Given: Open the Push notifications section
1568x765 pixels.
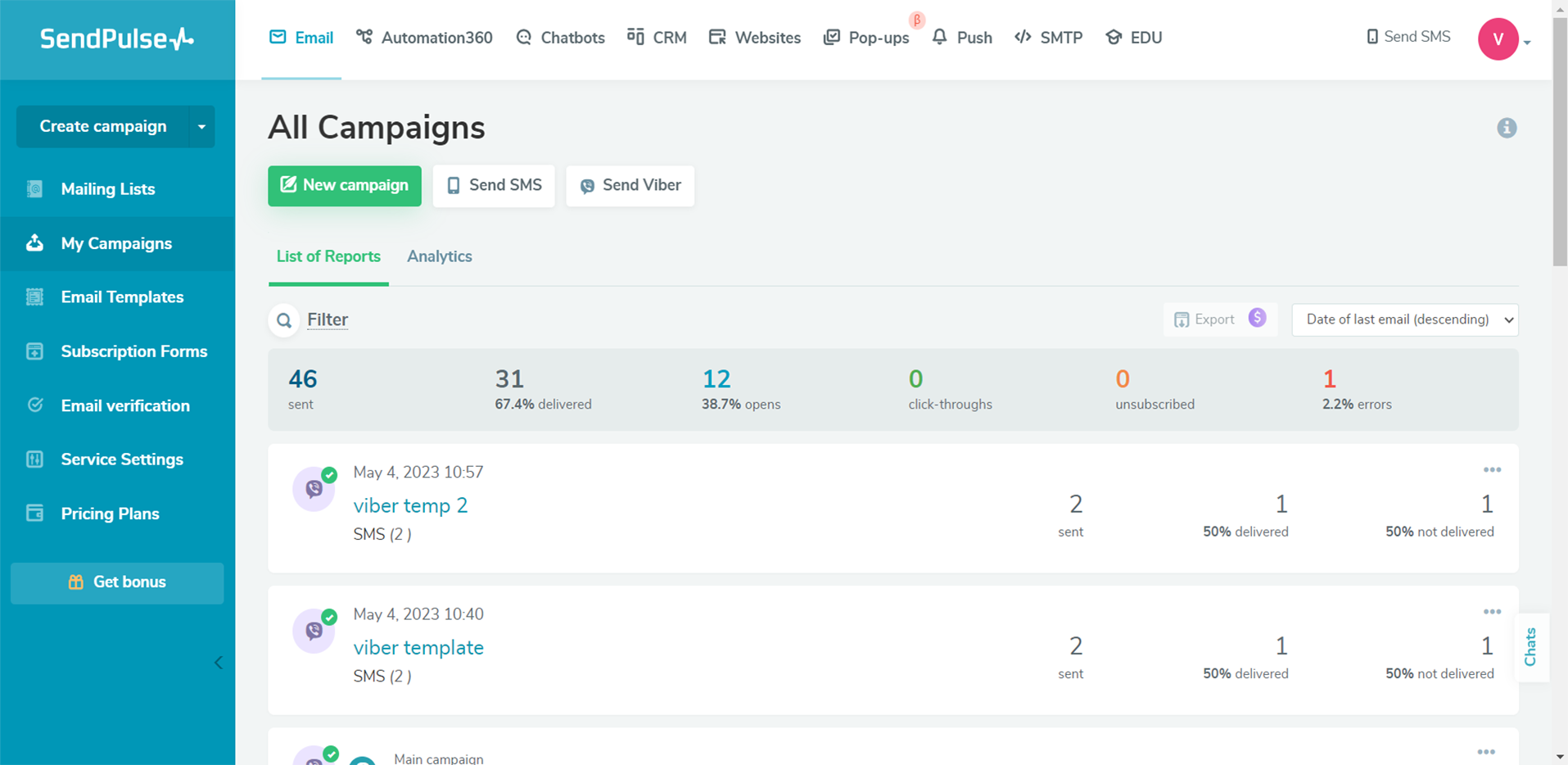Looking at the screenshot, I should (962, 37).
